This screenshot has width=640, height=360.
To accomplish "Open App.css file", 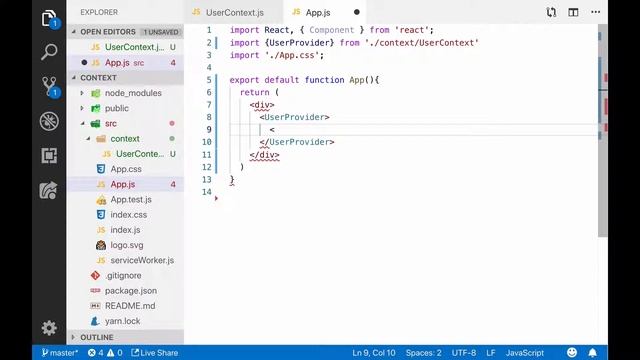I will tap(126, 169).
